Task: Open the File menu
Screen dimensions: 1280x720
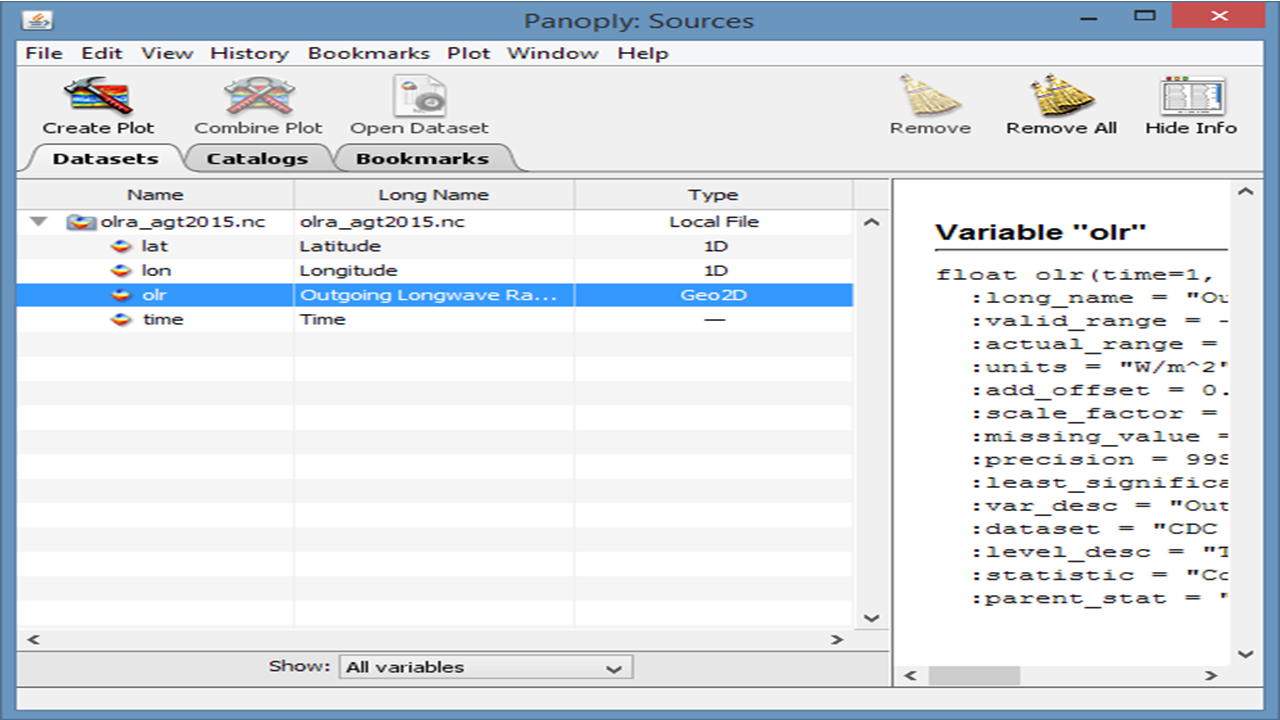Action: pos(44,53)
